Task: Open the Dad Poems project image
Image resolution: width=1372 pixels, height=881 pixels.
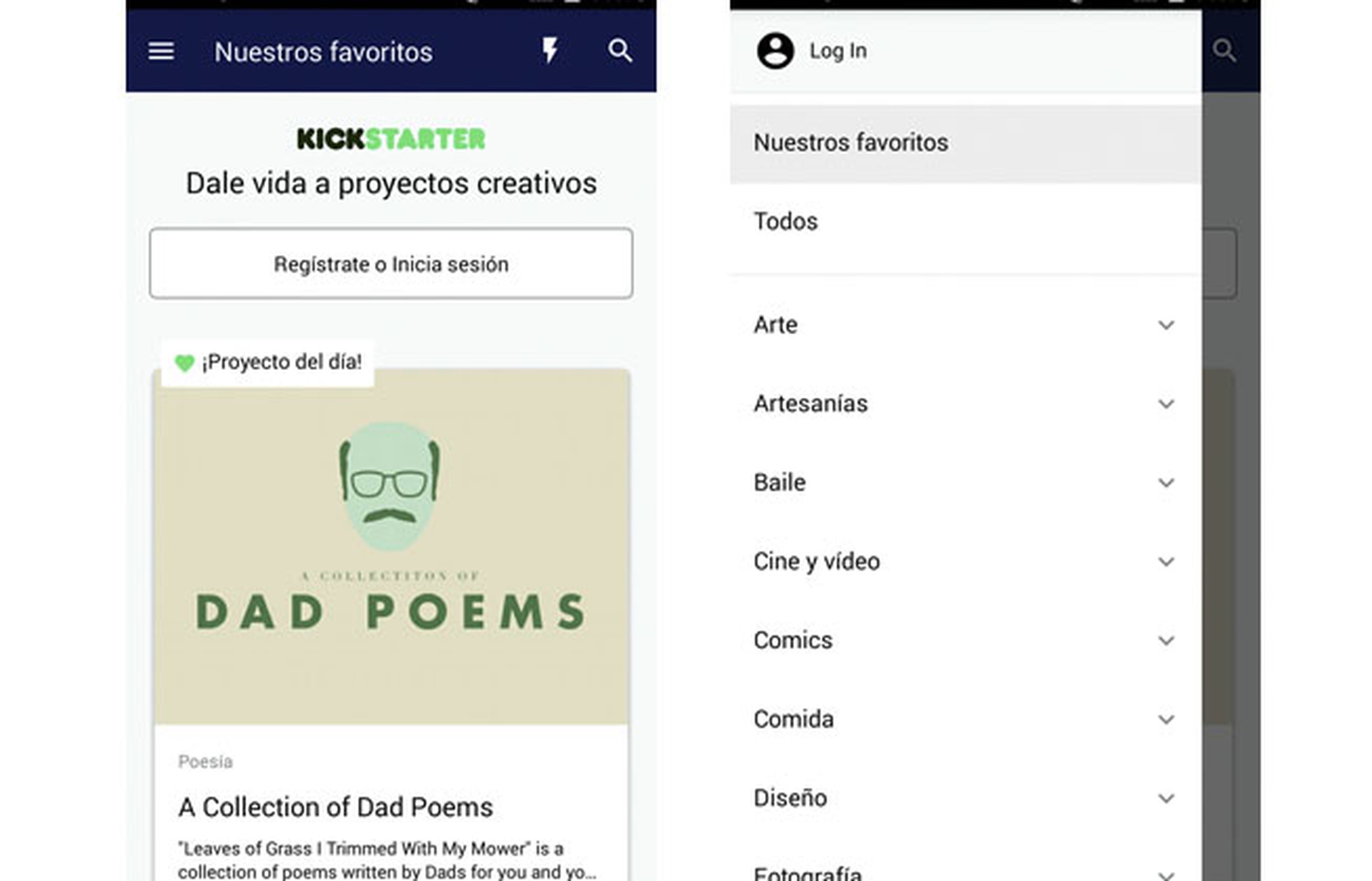Action: [x=391, y=546]
